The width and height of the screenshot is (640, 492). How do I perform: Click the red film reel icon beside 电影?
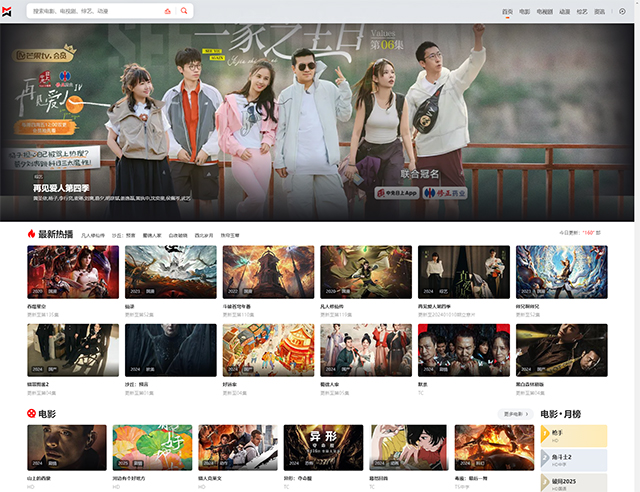(31, 414)
